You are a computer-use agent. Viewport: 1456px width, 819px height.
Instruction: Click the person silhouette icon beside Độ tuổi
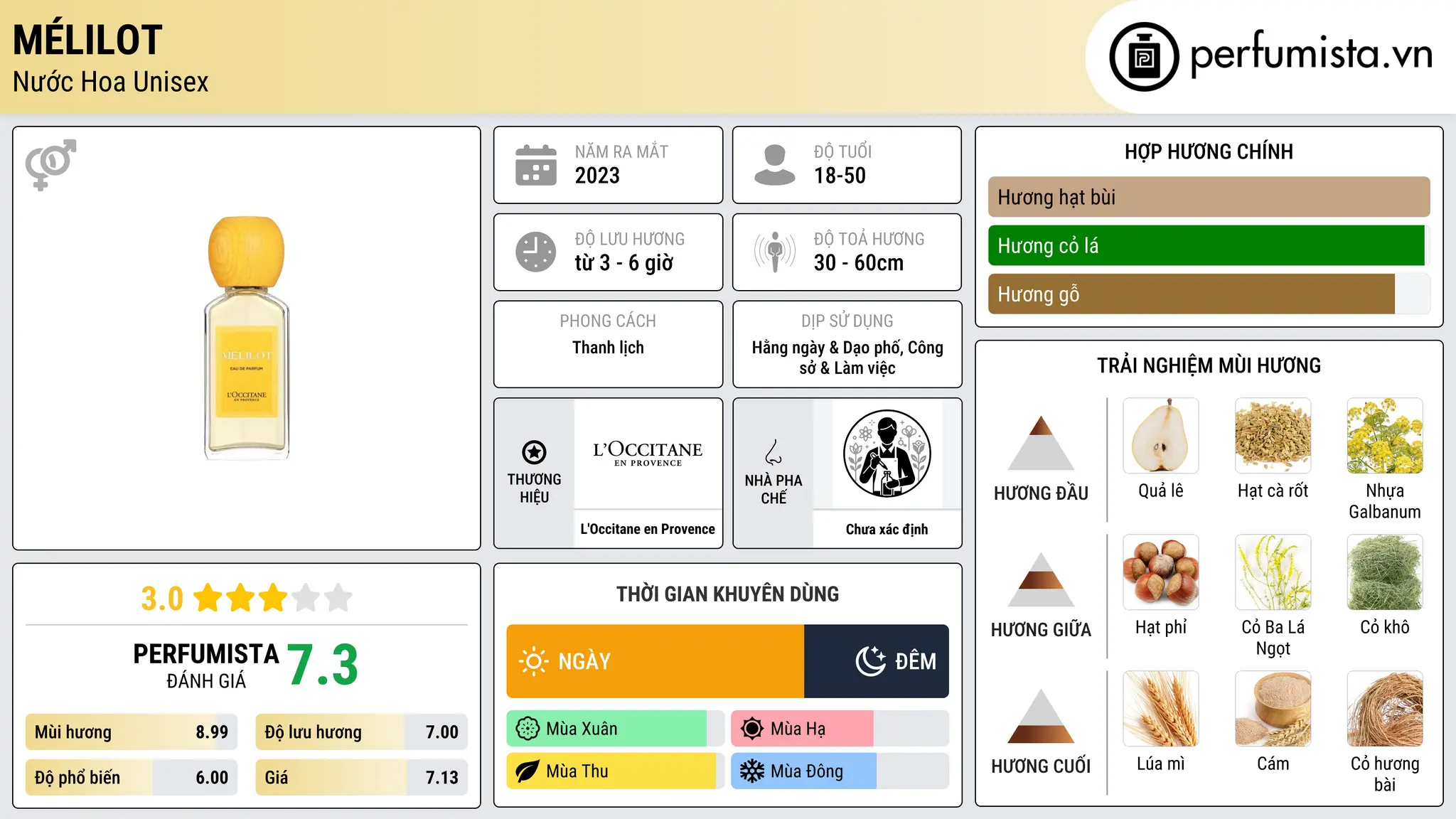pos(775,165)
